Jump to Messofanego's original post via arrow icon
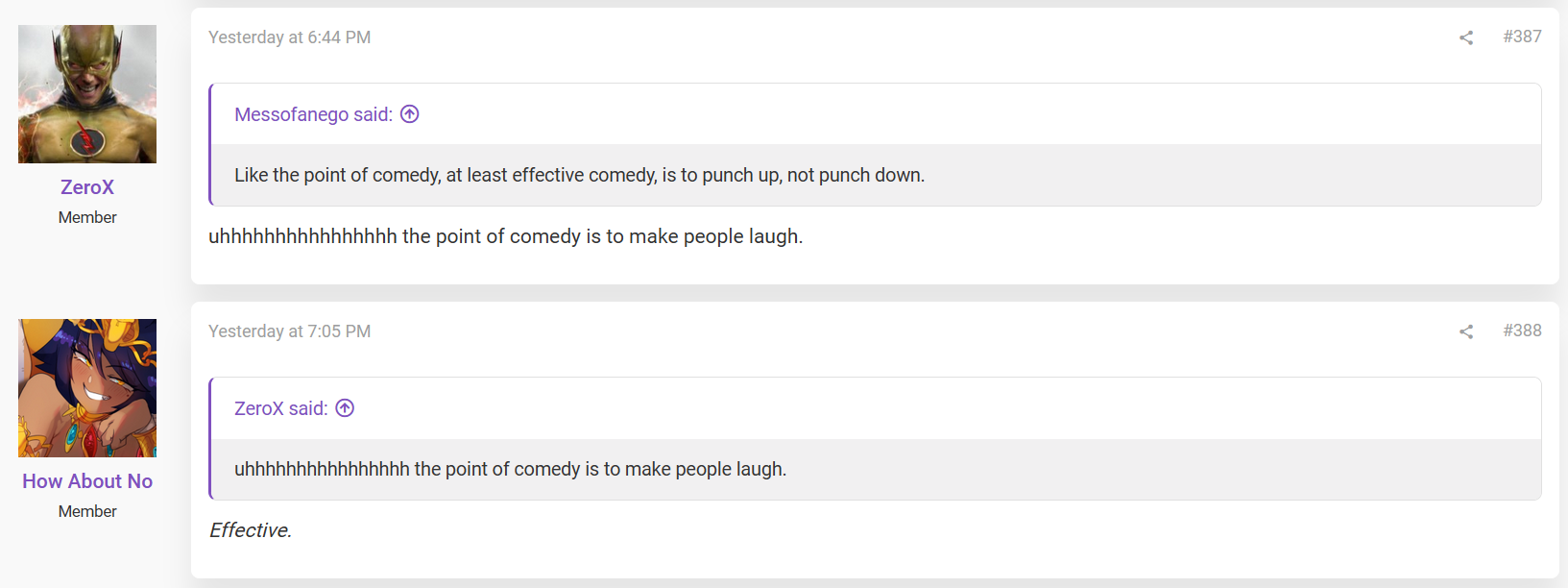This screenshot has height=588, width=1568. [410, 114]
